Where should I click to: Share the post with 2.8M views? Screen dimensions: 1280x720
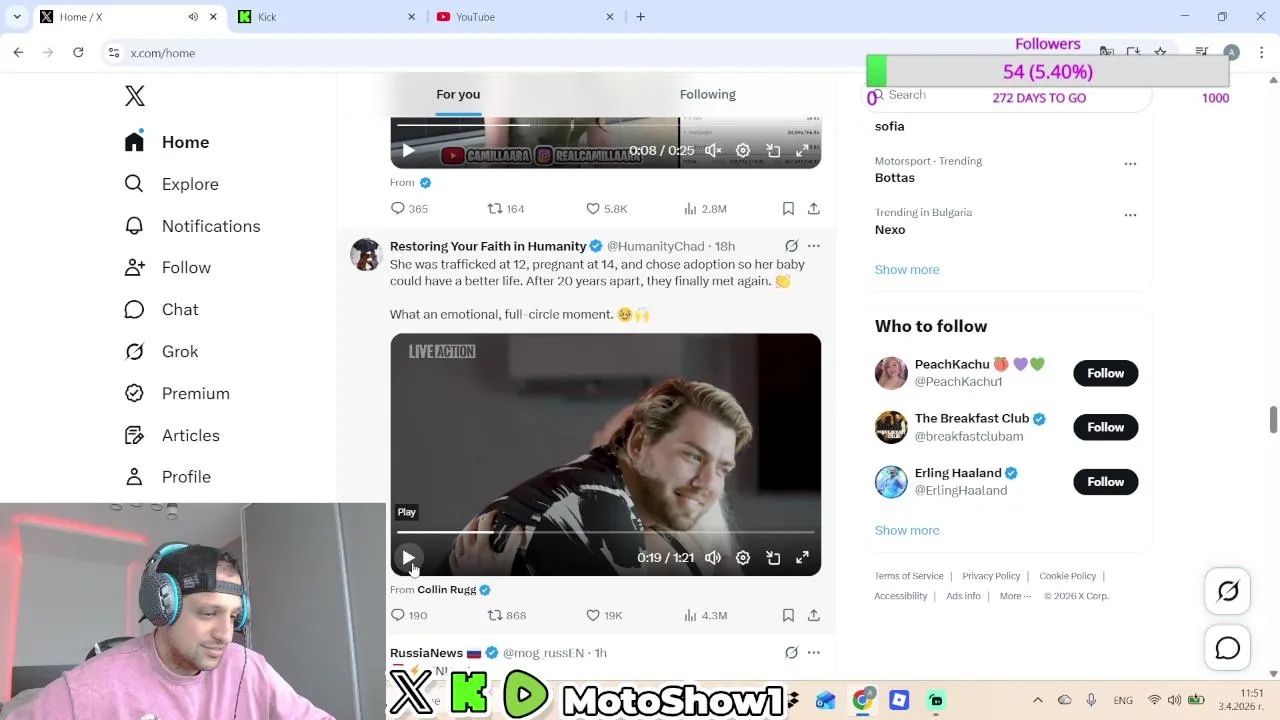point(814,209)
